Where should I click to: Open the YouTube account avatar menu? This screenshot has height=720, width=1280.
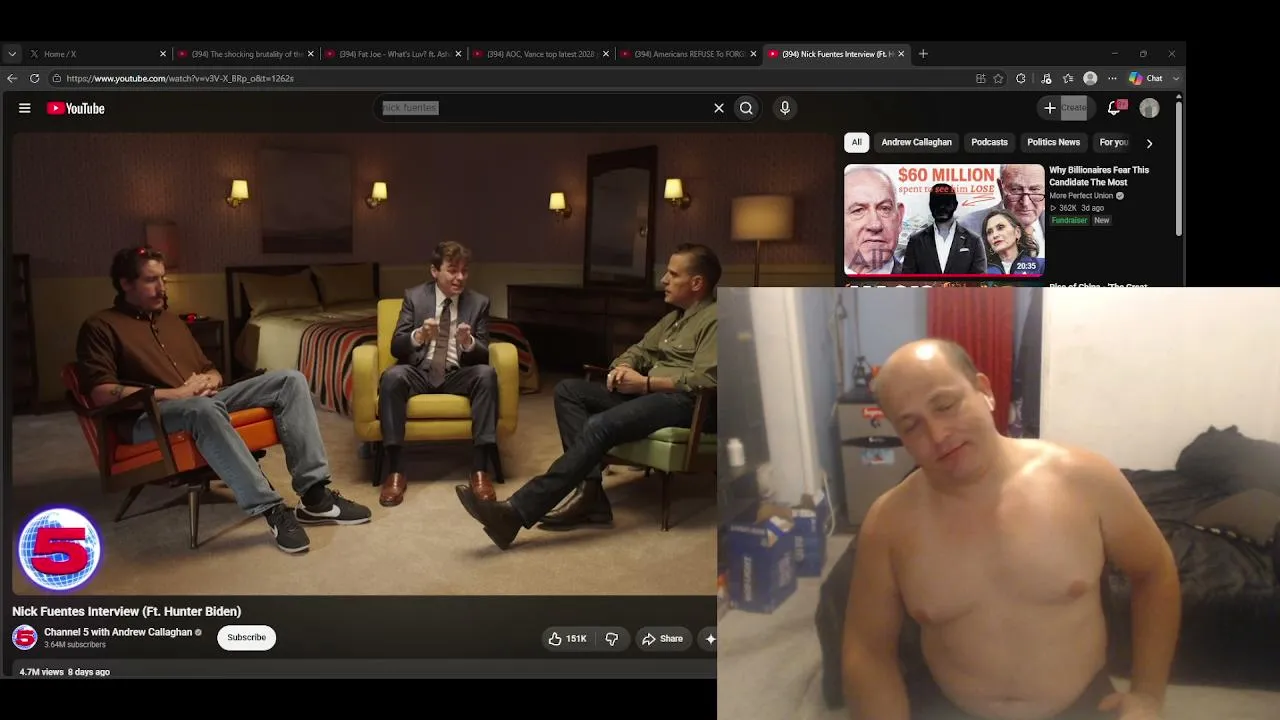(1149, 108)
